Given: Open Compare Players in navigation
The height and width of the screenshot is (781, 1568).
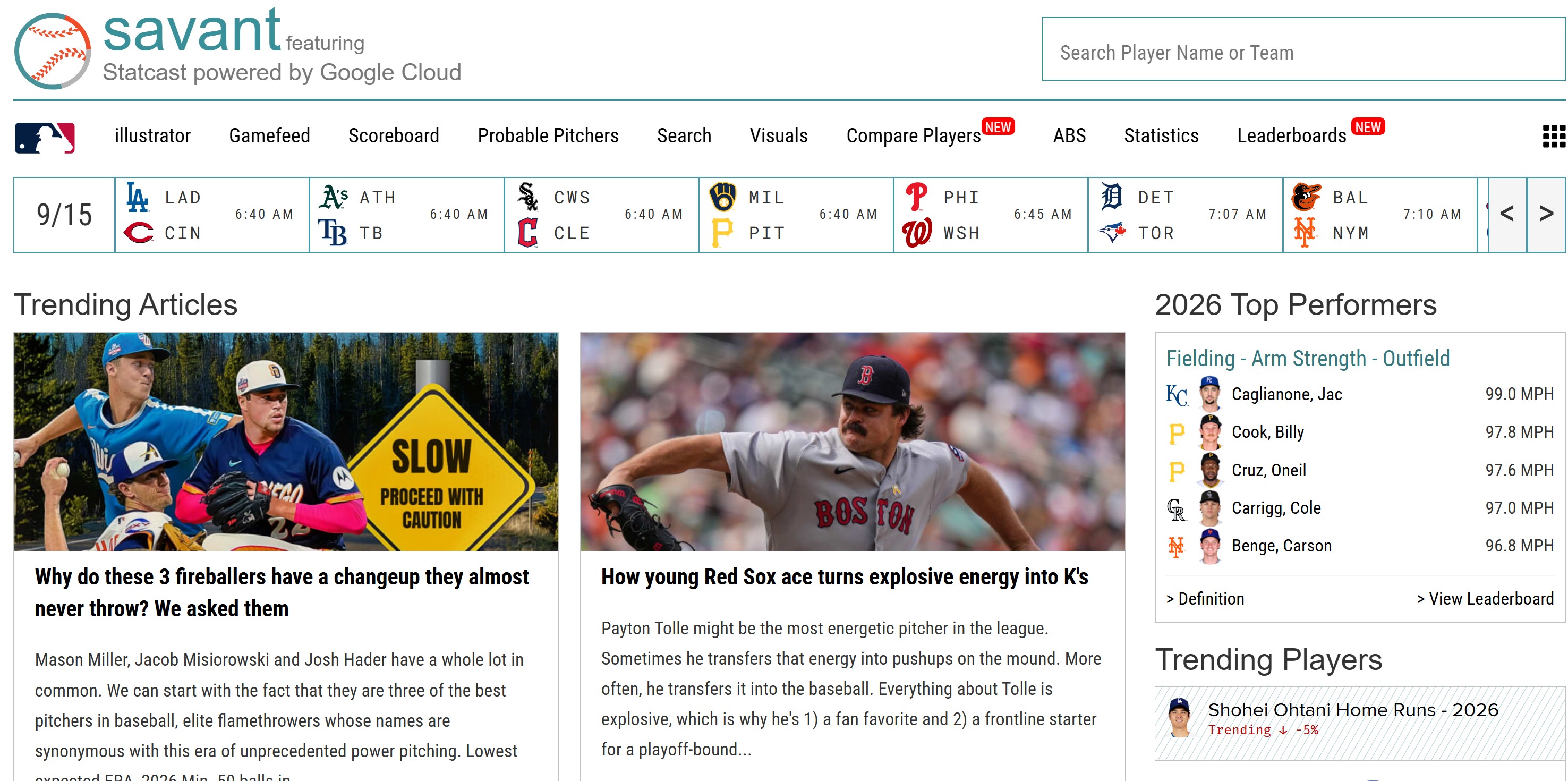Looking at the screenshot, I should [914, 136].
